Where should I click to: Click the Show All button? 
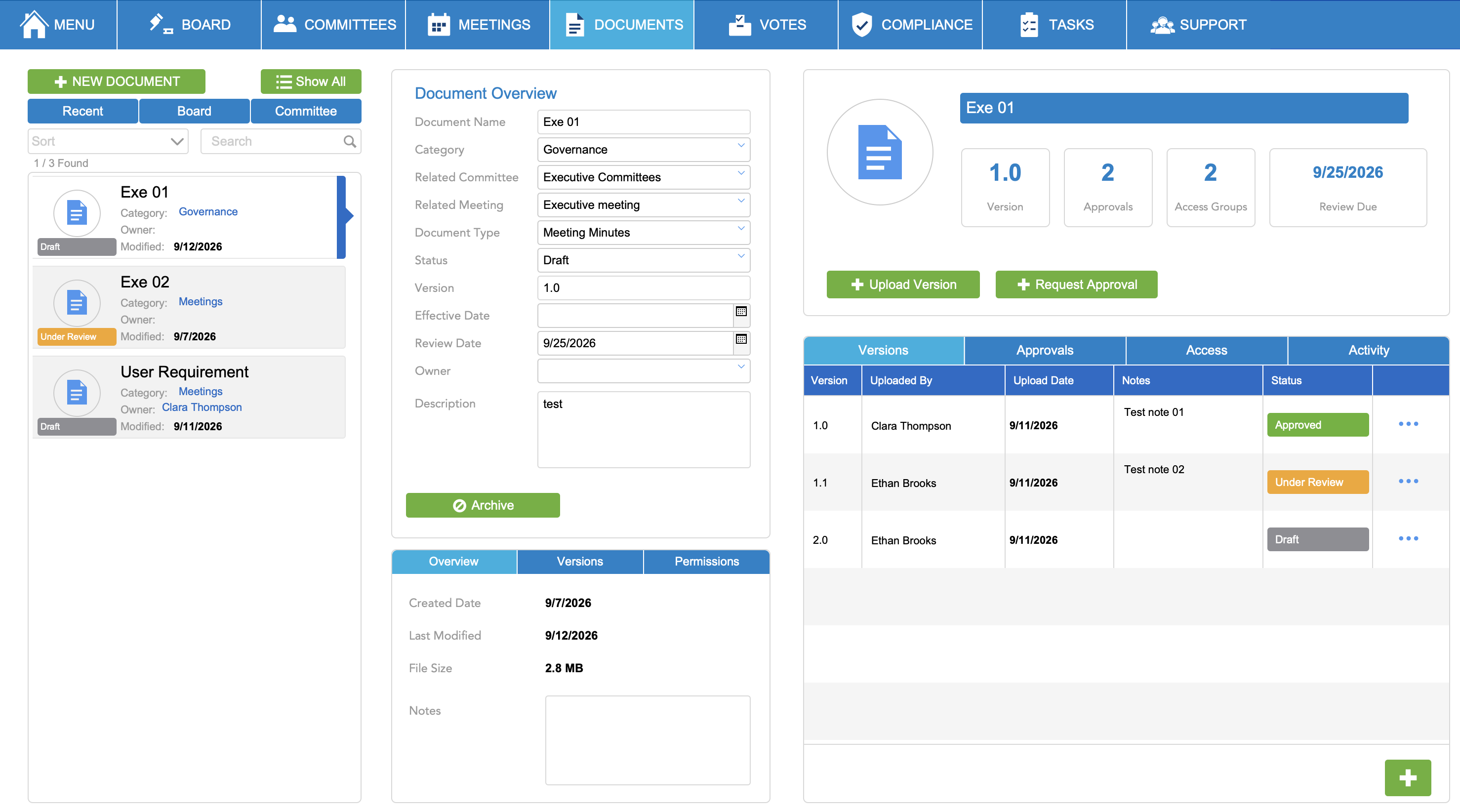tap(311, 81)
